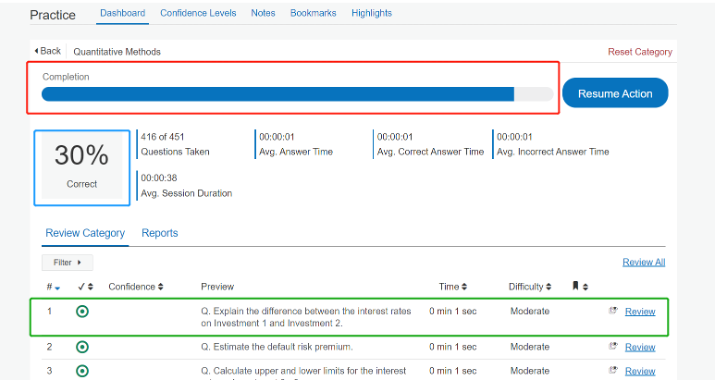Click the Review All link
Viewport: 716px width, 380px height.
[x=643, y=262]
